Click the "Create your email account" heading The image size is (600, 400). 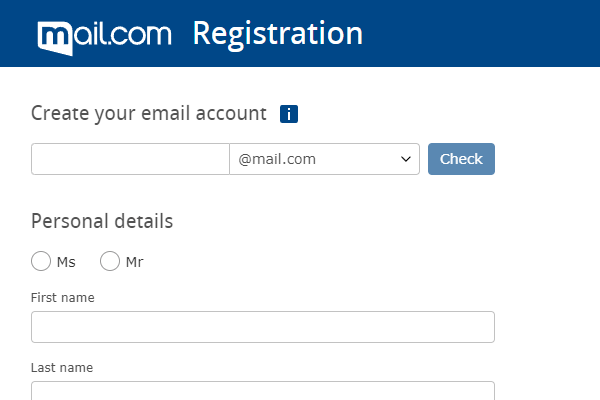(x=149, y=113)
